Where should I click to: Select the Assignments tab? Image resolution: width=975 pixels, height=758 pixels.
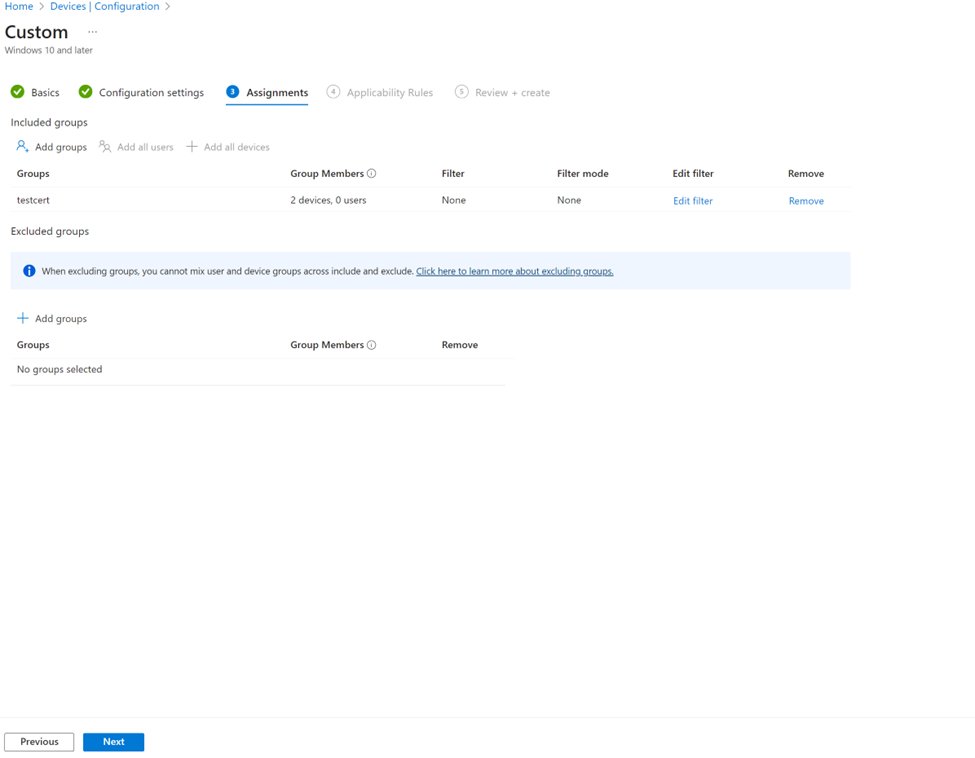coord(267,92)
